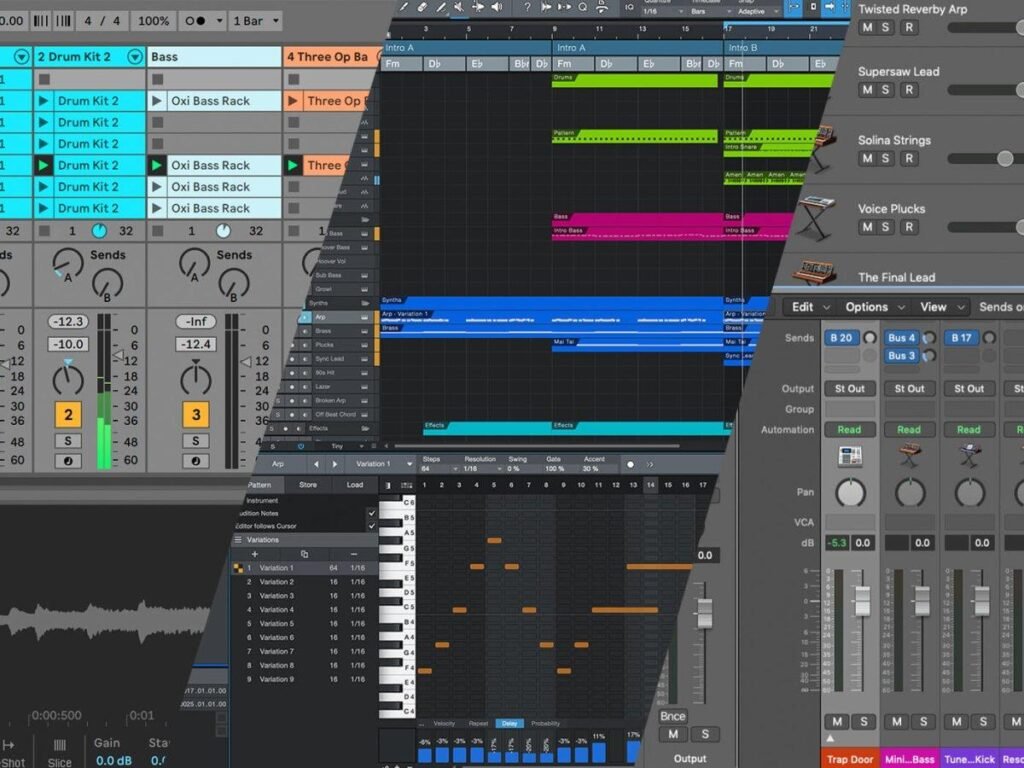This screenshot has height=768, width=1024.
Task: Open the 2 Drum Kit 2 track header dropdown
Action: tap(135, 57)
